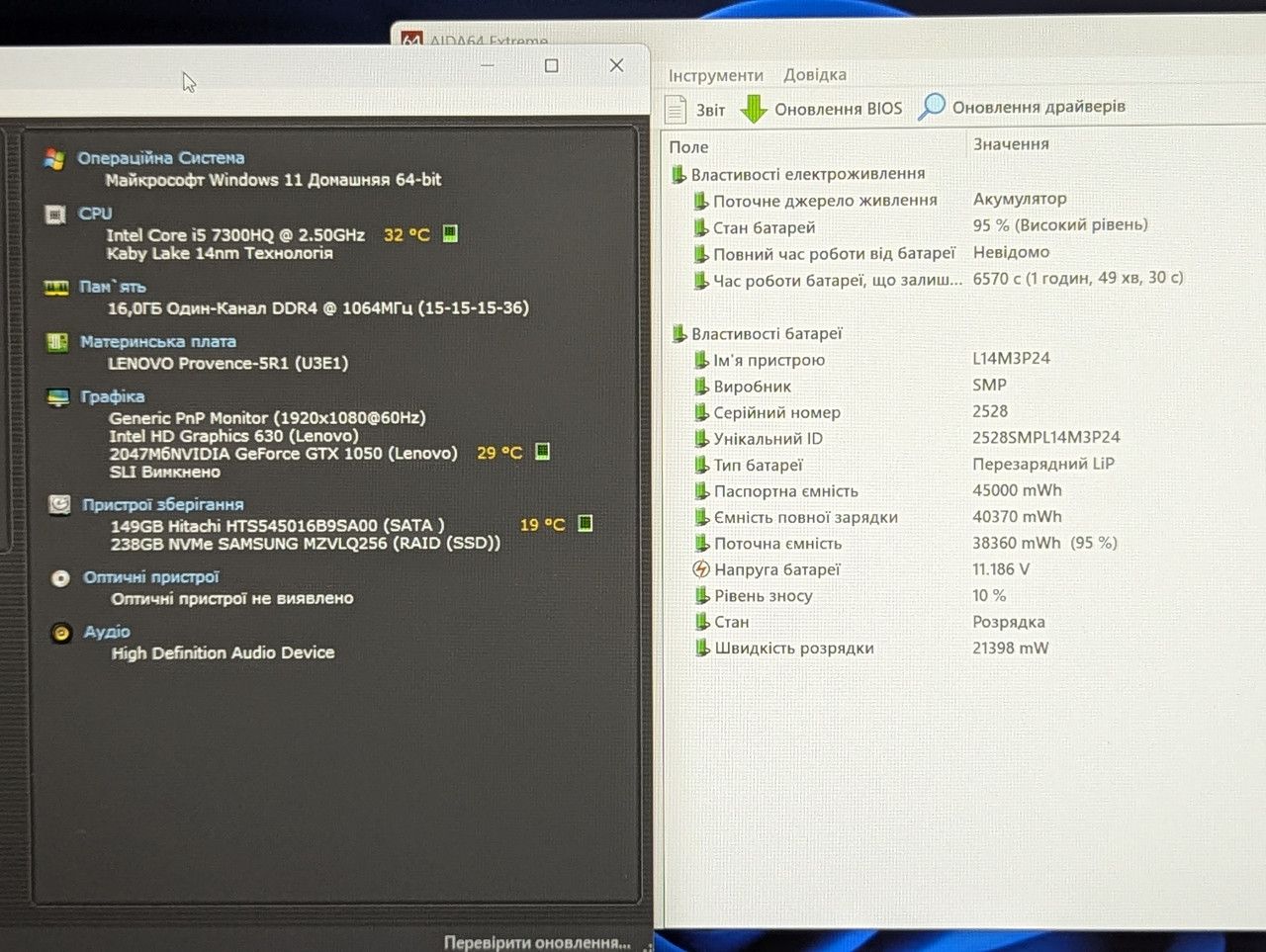1266x952 pixels.
Task: Select the NVIDIA GeForce GTX 1050 line
Action: [283, 454]
